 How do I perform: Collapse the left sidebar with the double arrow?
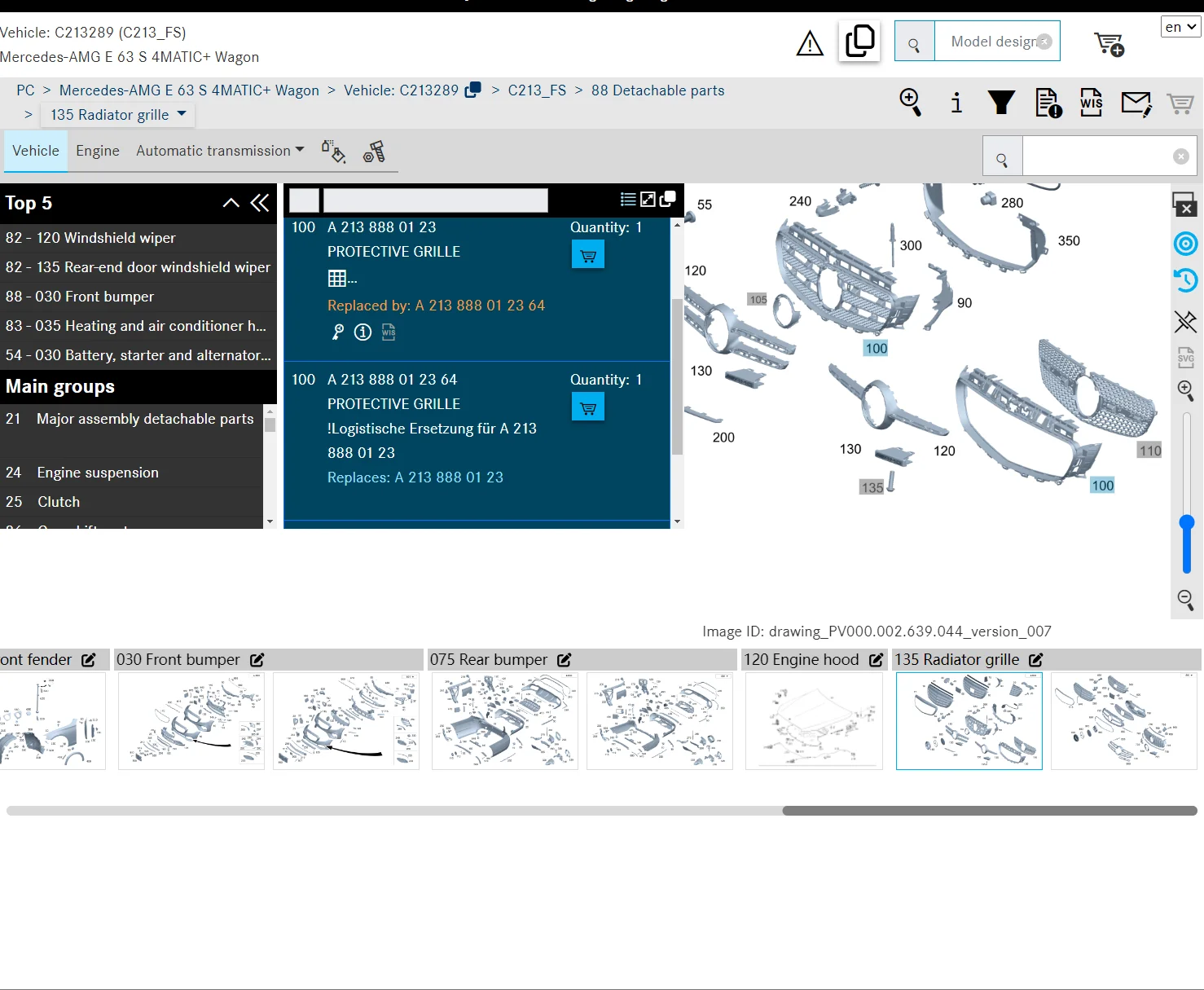click(260, 203)
